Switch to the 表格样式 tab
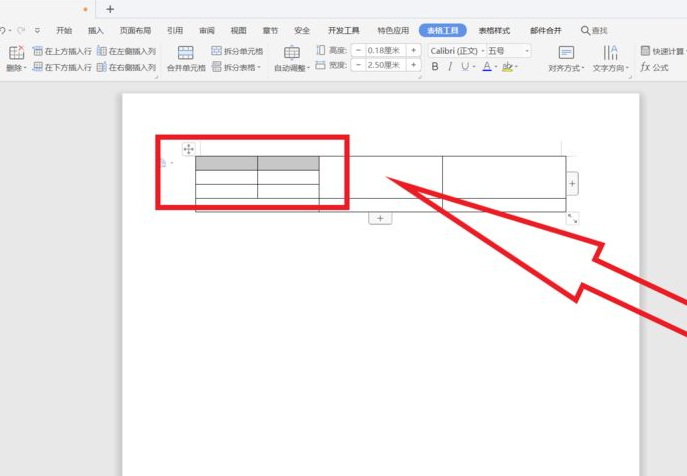This screenshot has height=476, width=687. 494,31
